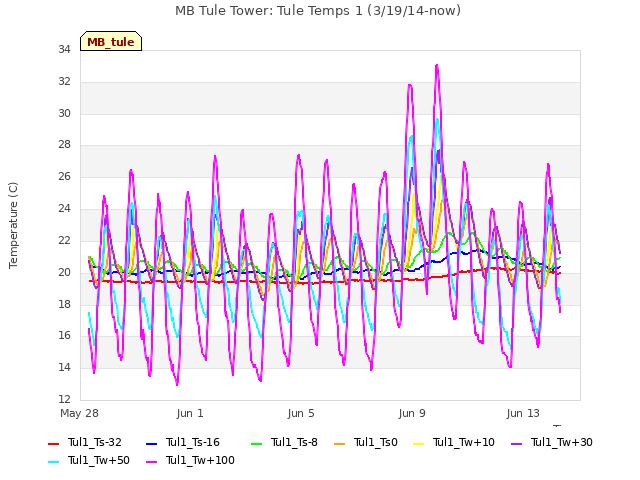Click the 22 y-axis tick label
The width and height of the screenshot is (640, 480).
click(64, 240)
